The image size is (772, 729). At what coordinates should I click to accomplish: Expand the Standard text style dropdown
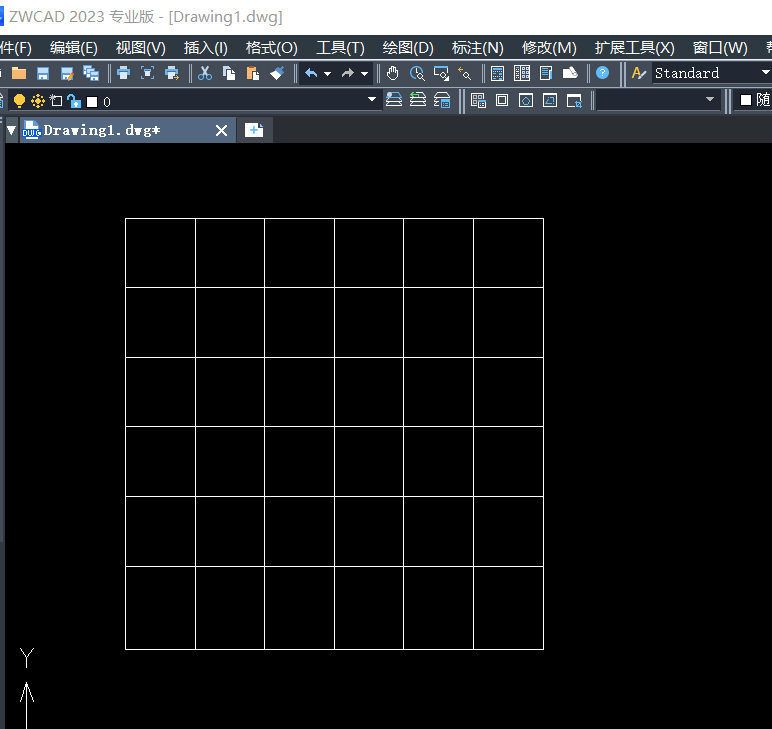coord(765,72)
